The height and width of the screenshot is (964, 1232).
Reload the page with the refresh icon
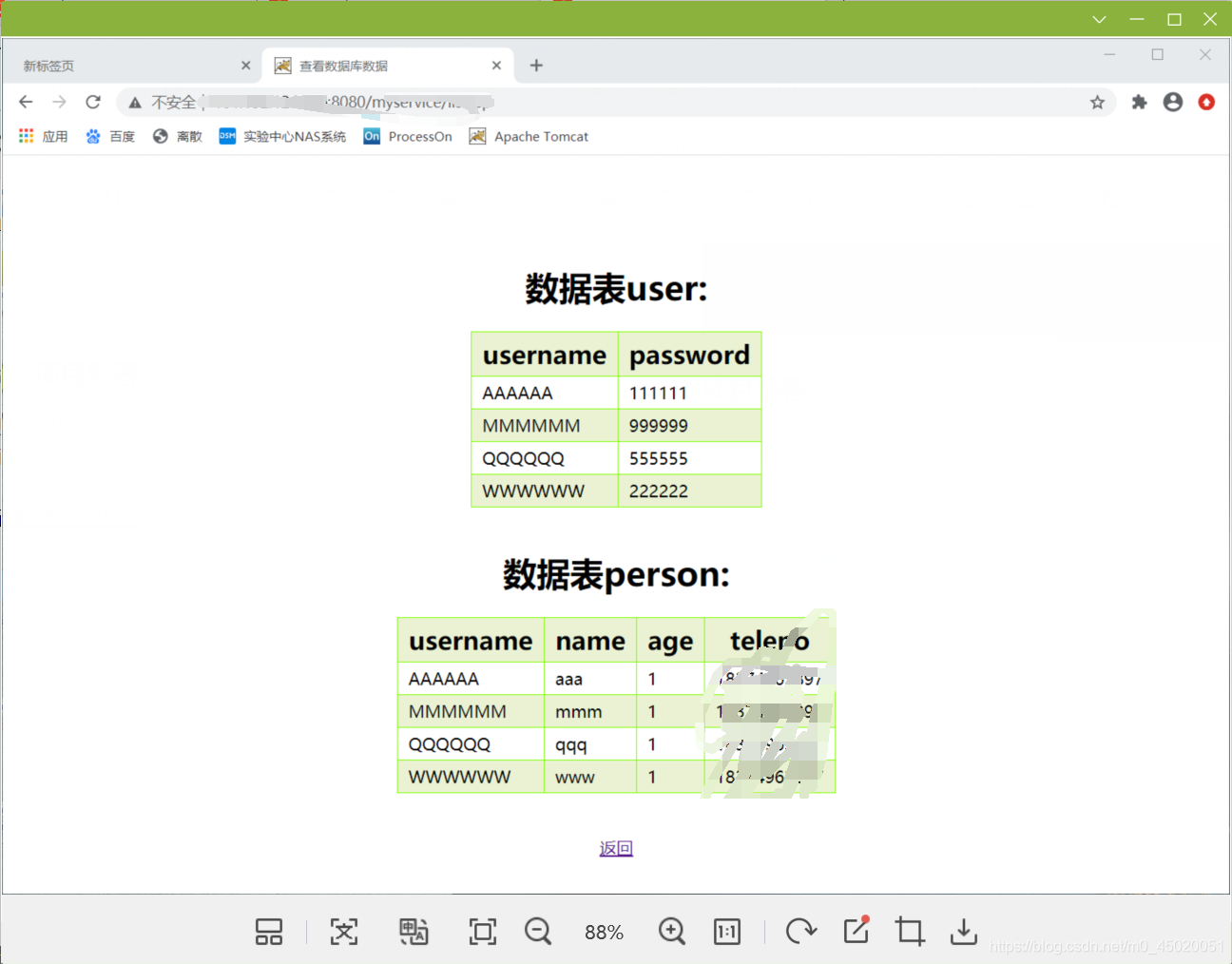click(93, 102)
